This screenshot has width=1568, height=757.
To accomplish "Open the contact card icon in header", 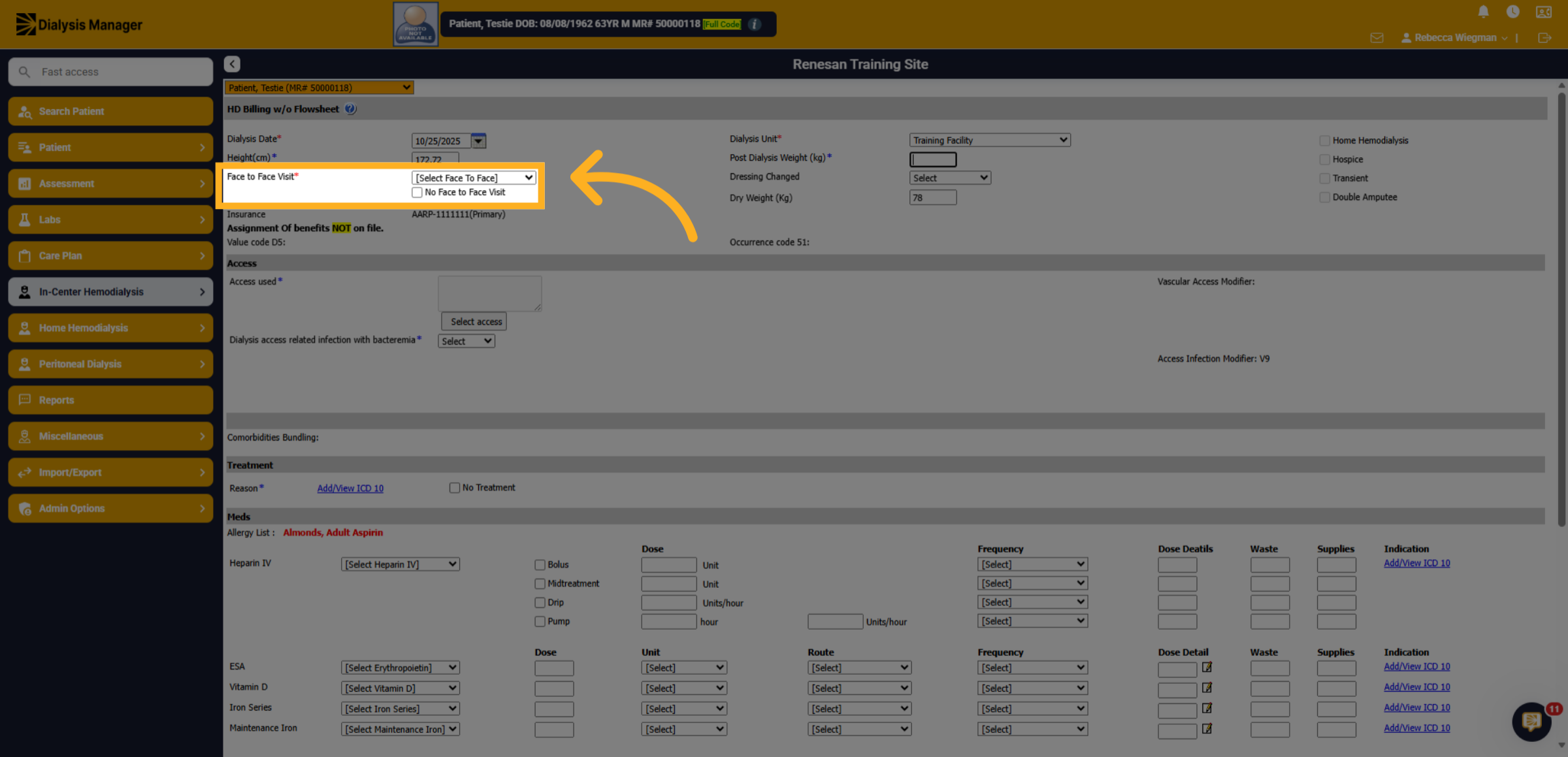I will 1544,12.
